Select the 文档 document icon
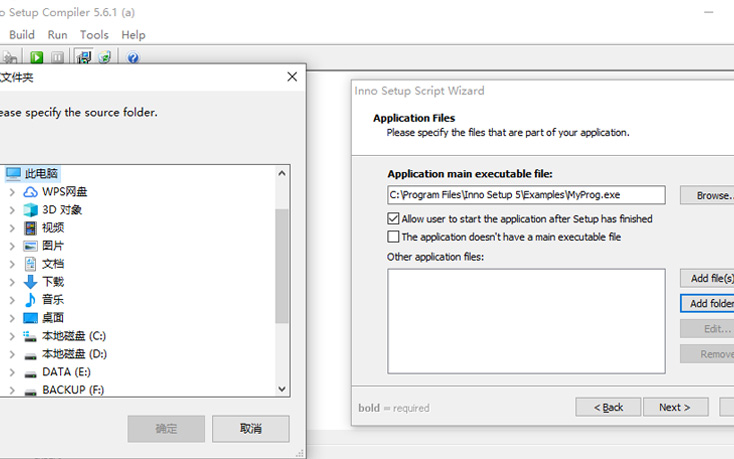The image size is (734, 459). 30,264
